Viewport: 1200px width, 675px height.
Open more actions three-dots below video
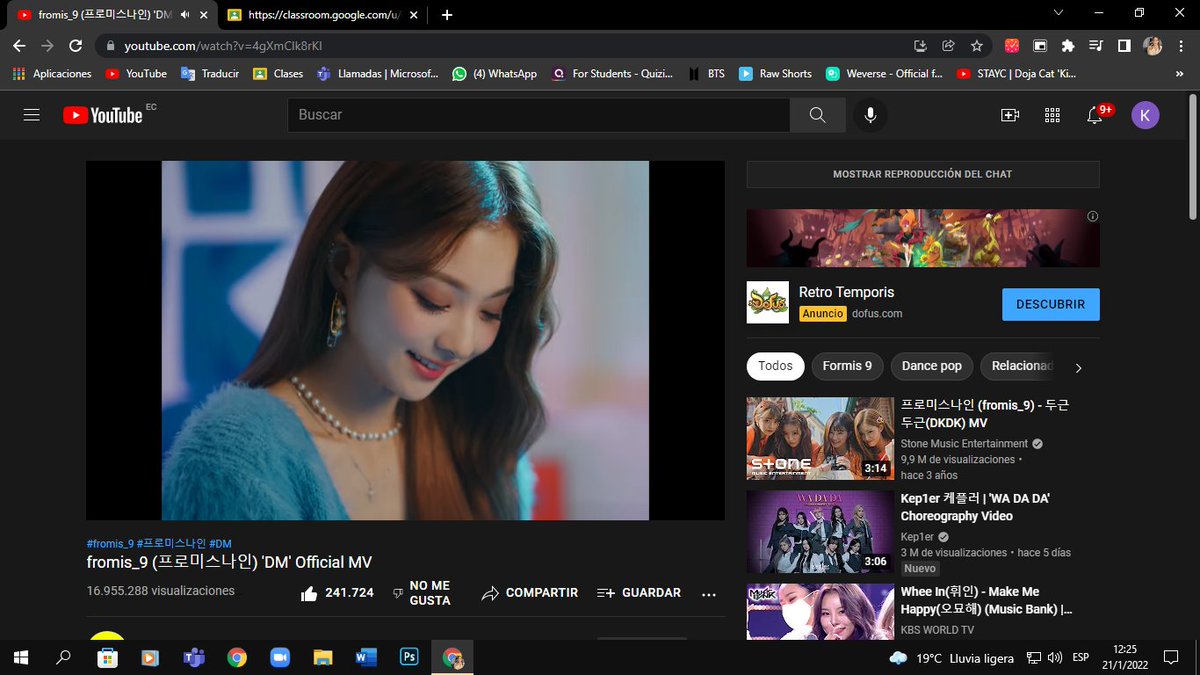(x=709, y=593)
